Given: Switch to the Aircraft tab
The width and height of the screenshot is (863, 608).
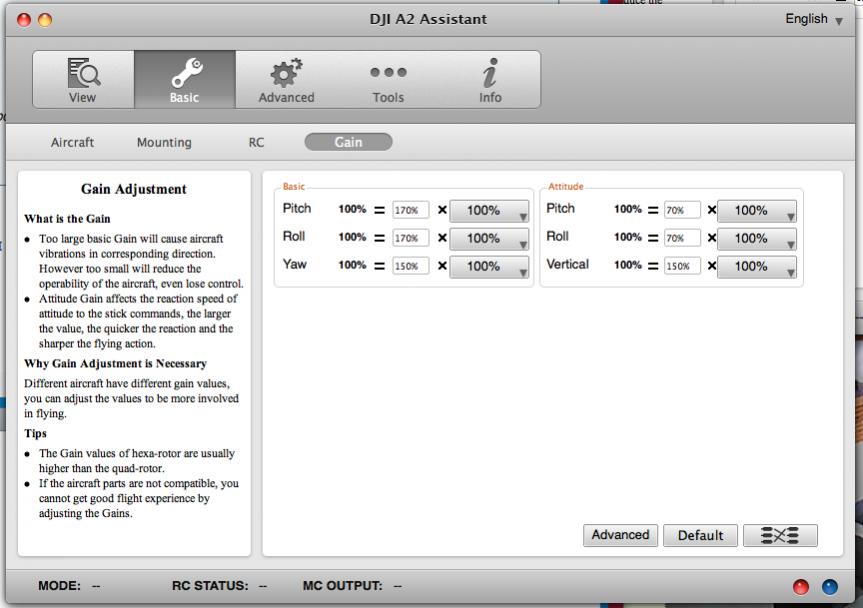Looking at the screenshot, I should pyautogui.click(x=72, y=142).
